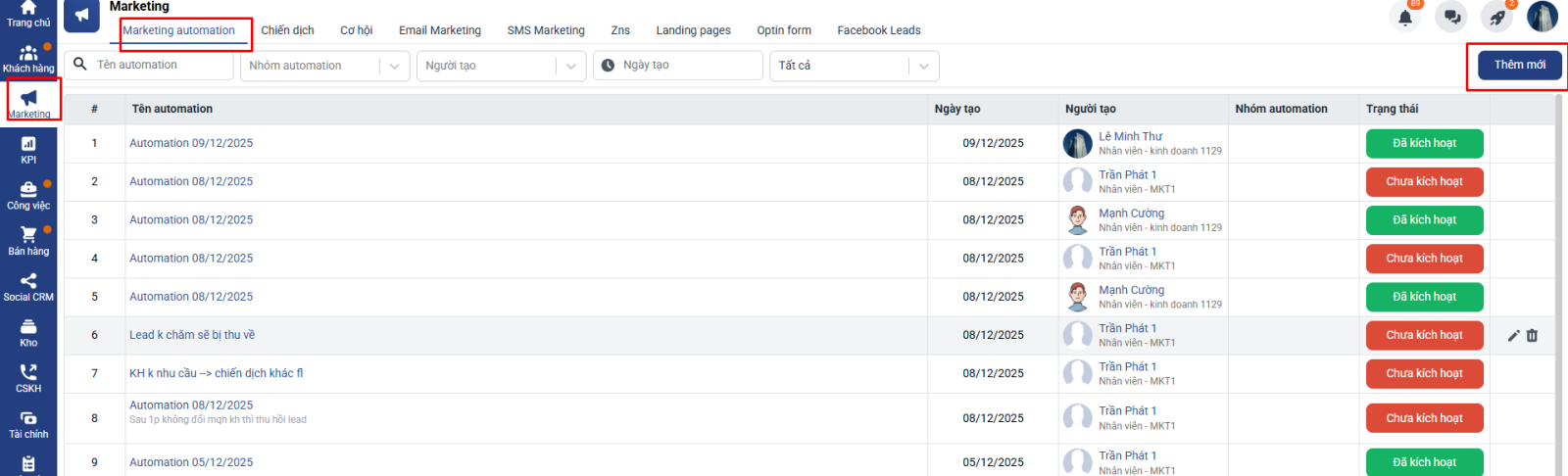Edit the 'Lead k chăm' automation row
Image resolution: width=1568 pixels, height=476 pixels.
1513,335
